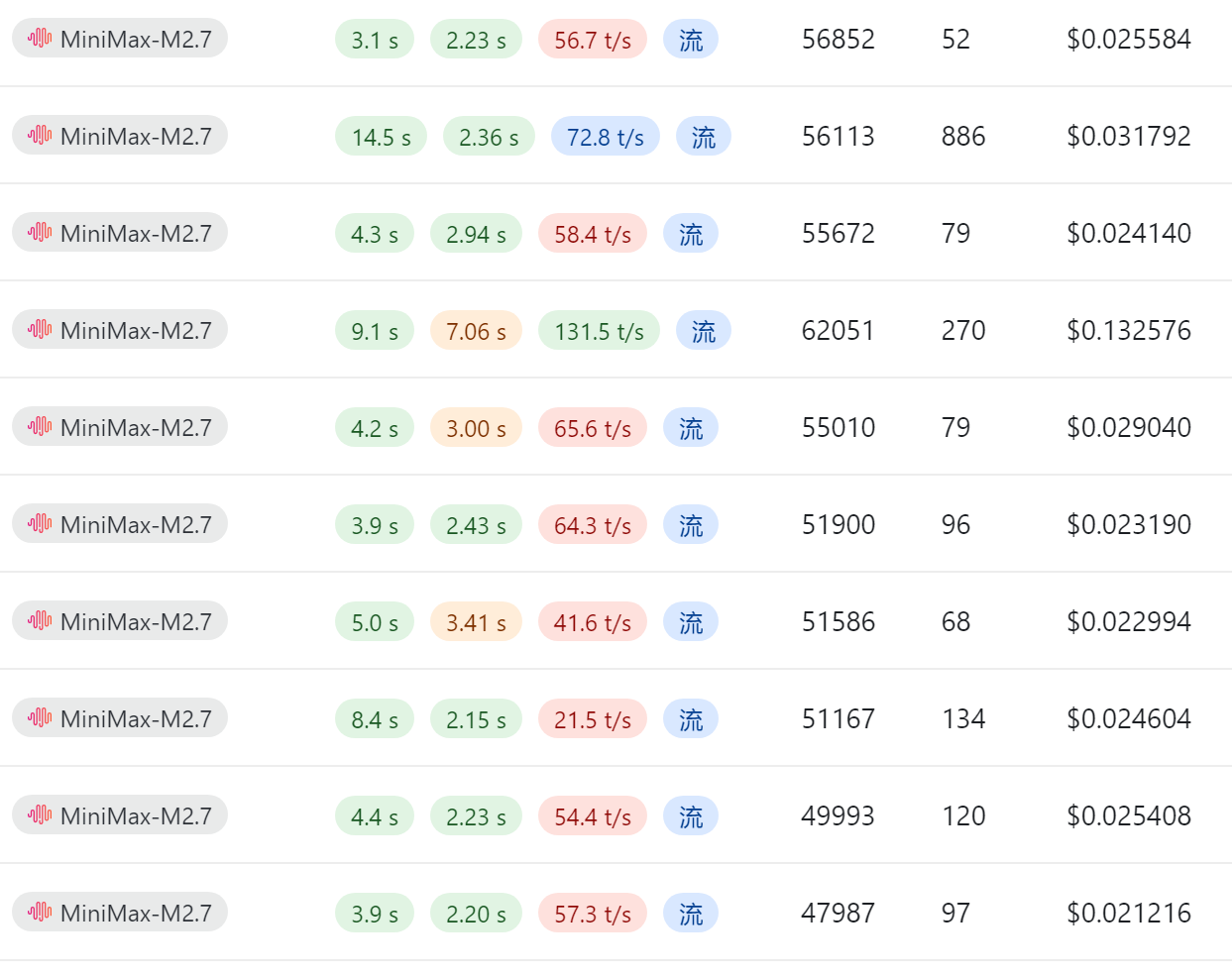Click the MiniMax-M2.7 tag in the 56113 row
The height and width of the screenshot is (976, 1232).
click(120, 136)
